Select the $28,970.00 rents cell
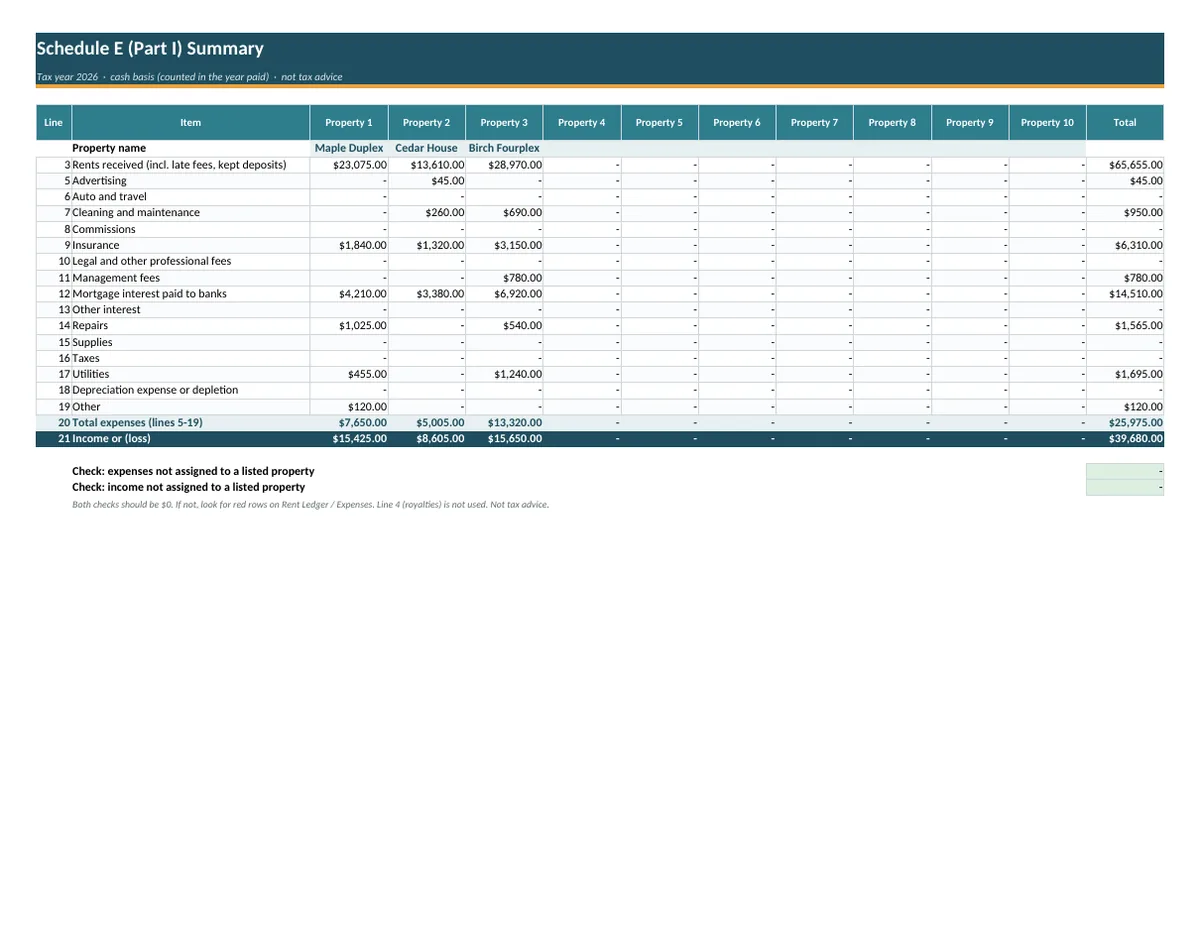This screenshot has width=1200, height=927. point(504,164)
